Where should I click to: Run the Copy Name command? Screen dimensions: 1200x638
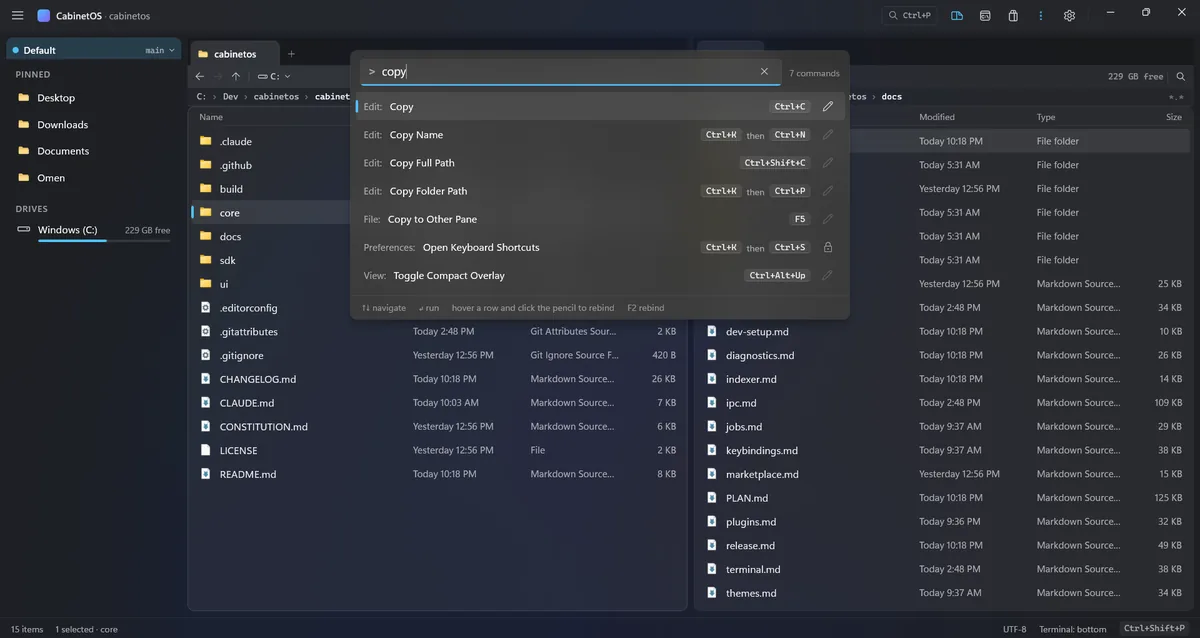click(x=600, y=135)
